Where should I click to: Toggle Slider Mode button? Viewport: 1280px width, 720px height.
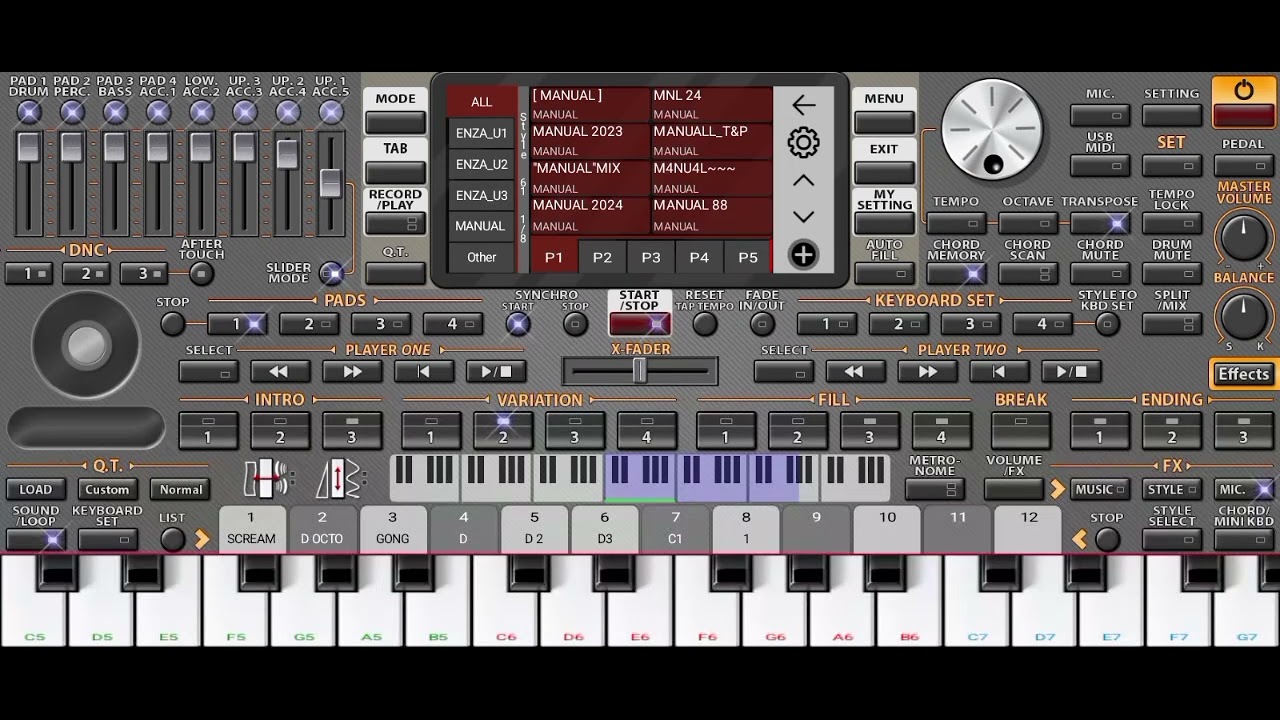(x=330, y=272)
